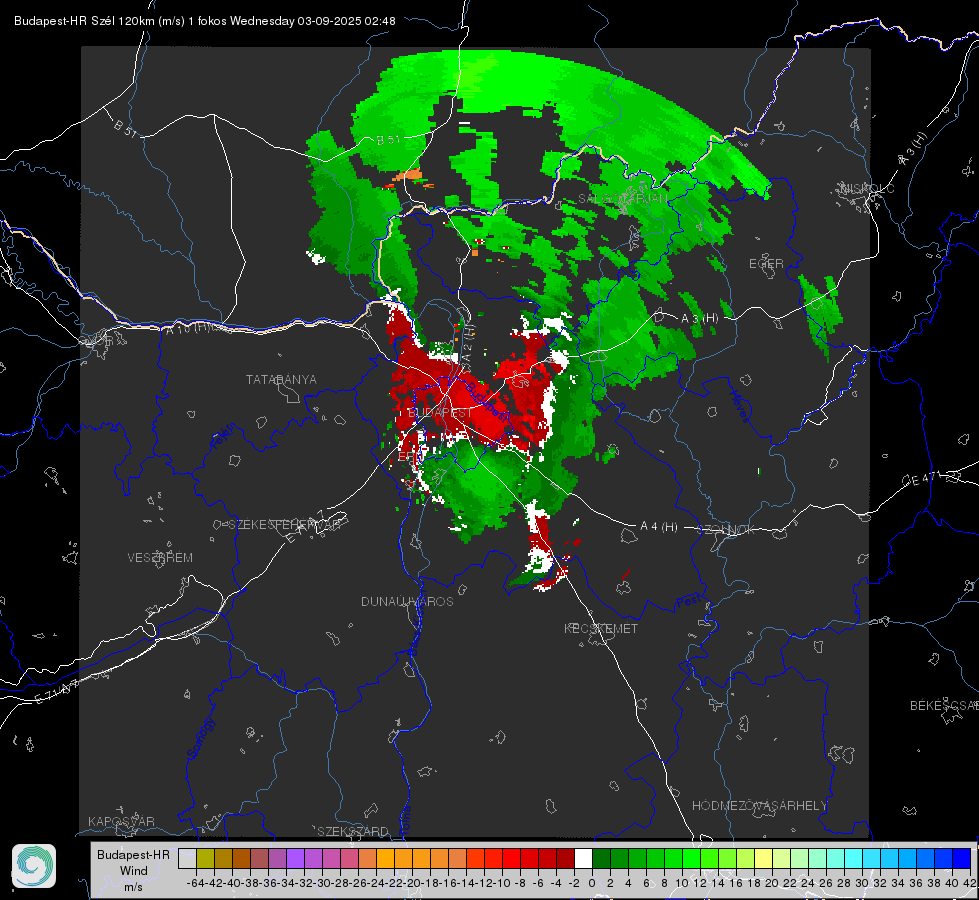This screenshot has width=979, height=900.
Task: Select the yellow swatch between 18 and 20
Action: click(x=764, y=858)
